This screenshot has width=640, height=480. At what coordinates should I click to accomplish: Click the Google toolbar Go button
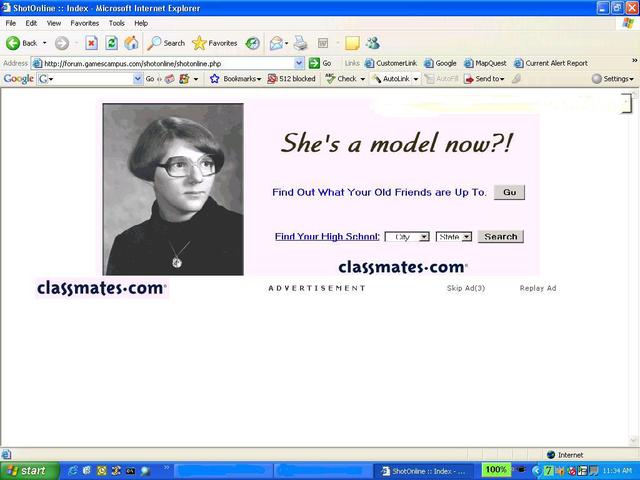[150, 79]
